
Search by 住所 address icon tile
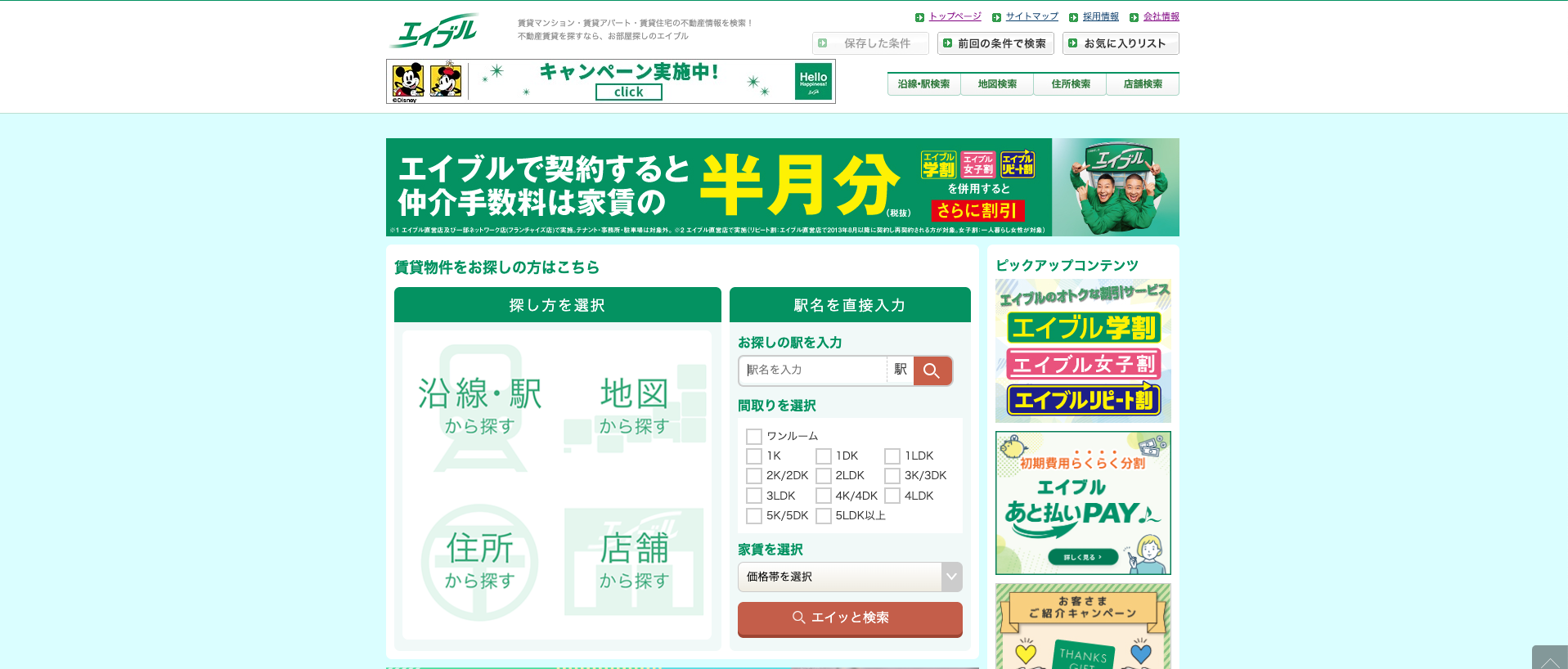(480, 561)
